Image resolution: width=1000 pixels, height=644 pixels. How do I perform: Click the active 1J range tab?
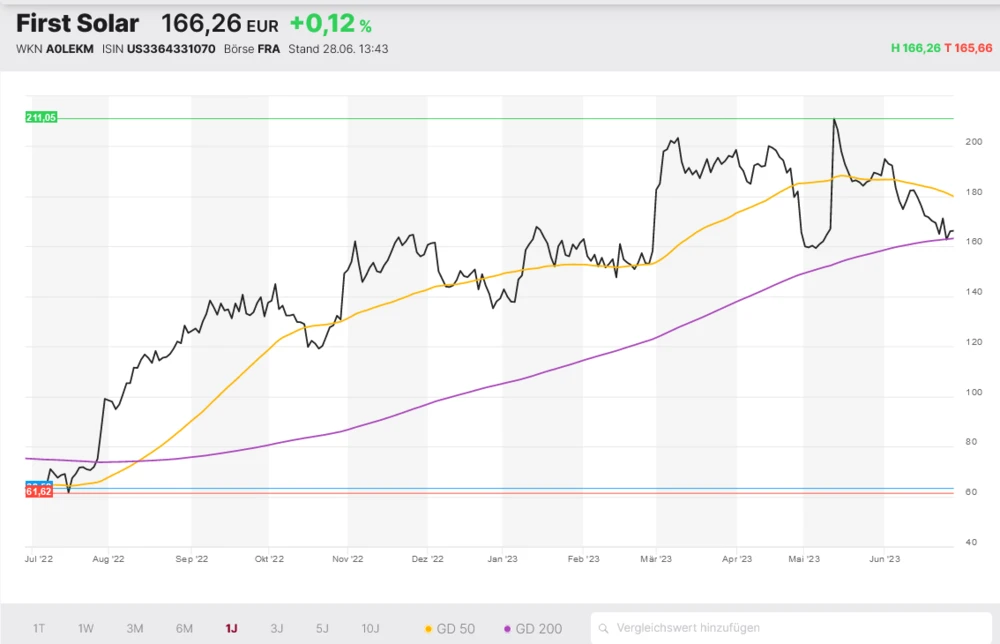pos(231,628)
